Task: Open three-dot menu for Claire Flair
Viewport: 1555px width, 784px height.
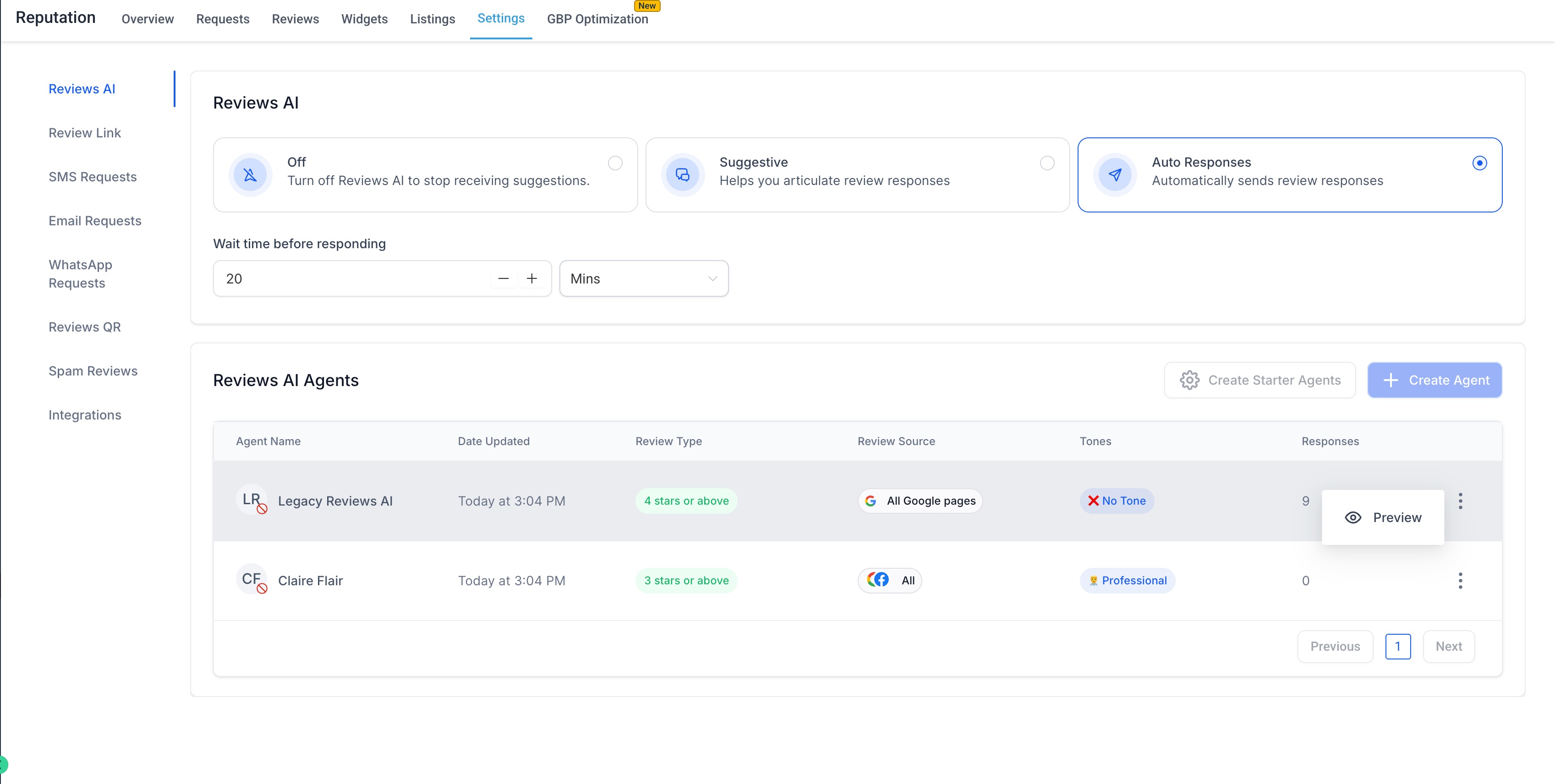Action: pyautogui.click(x=1460, y=580)
